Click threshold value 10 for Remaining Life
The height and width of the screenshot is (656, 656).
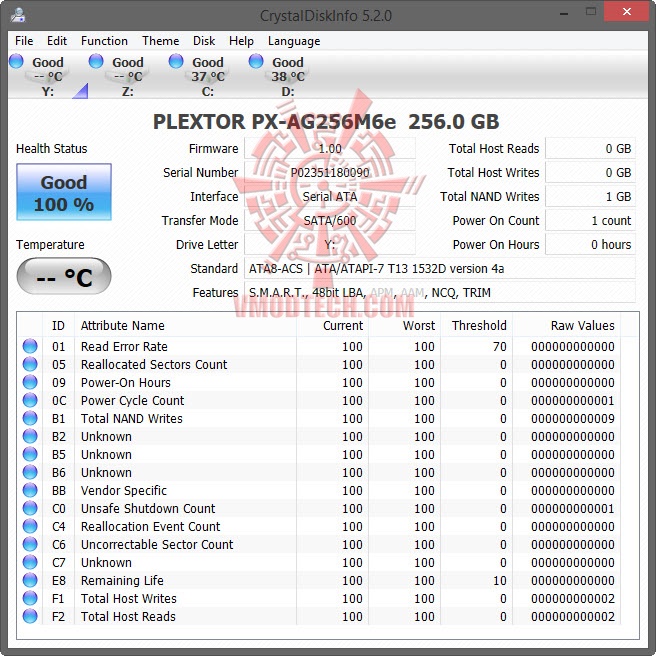500,580
